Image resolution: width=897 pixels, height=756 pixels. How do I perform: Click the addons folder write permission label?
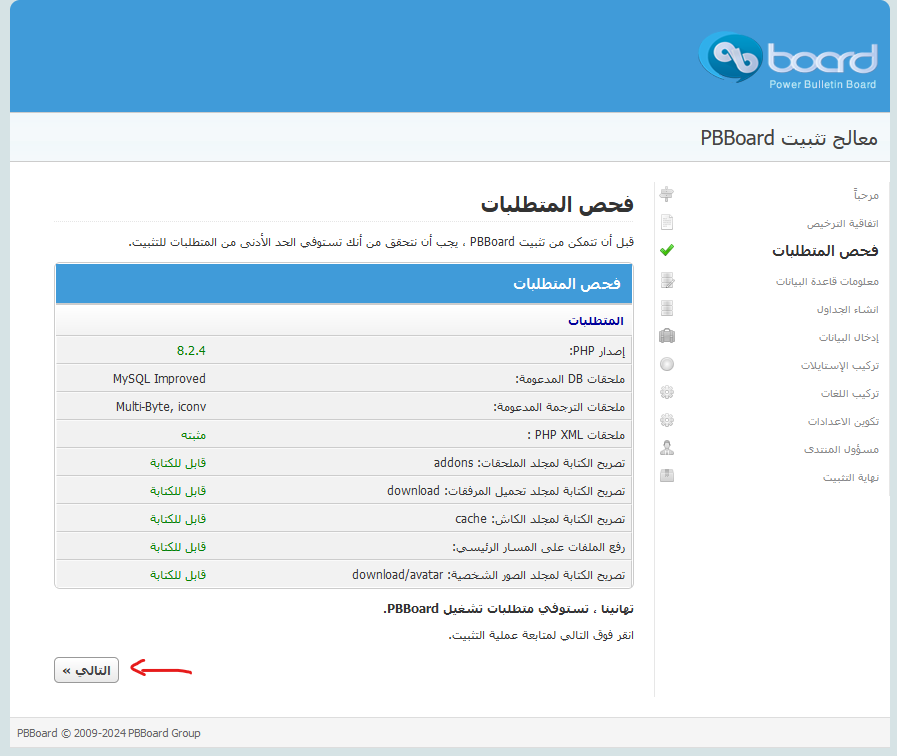point(529,463)
